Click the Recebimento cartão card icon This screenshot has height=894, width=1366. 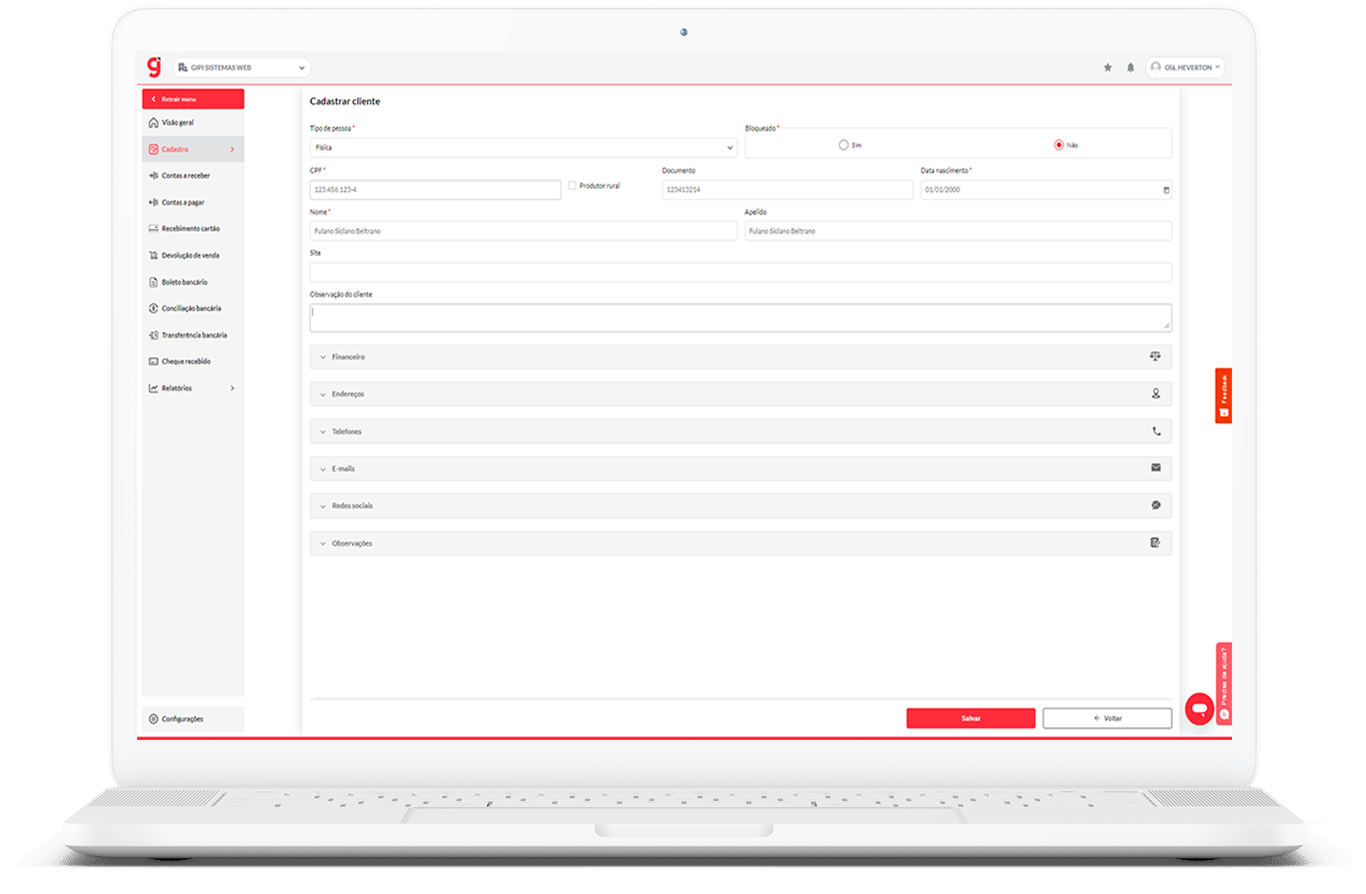pyautogui.click(x=153, y=229)
